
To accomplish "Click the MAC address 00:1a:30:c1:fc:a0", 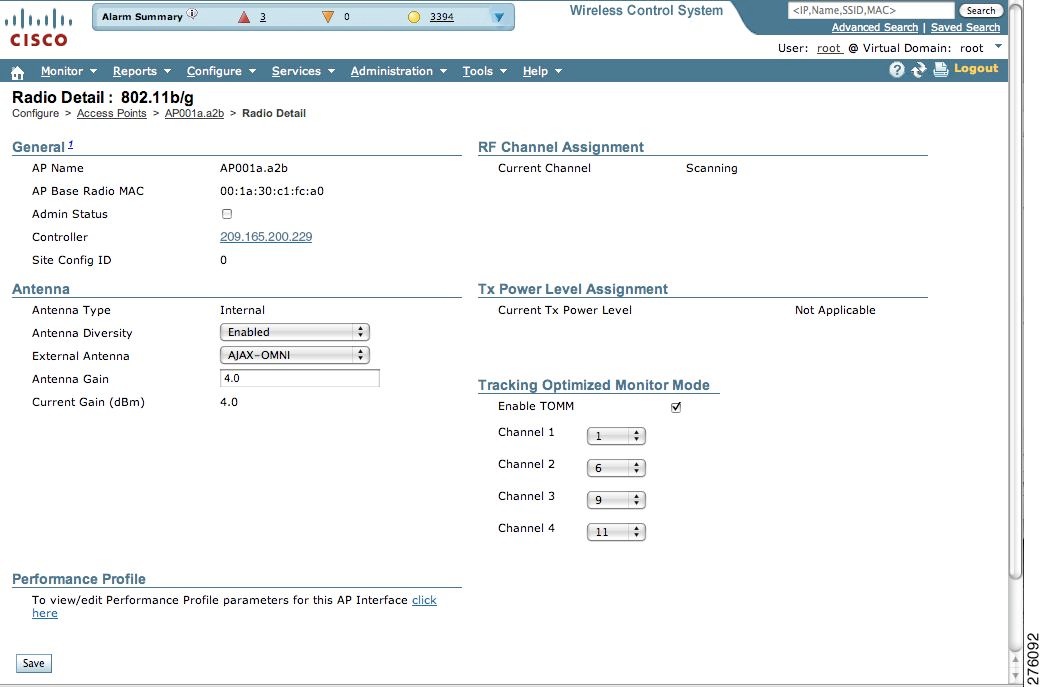I will (272, 191).
